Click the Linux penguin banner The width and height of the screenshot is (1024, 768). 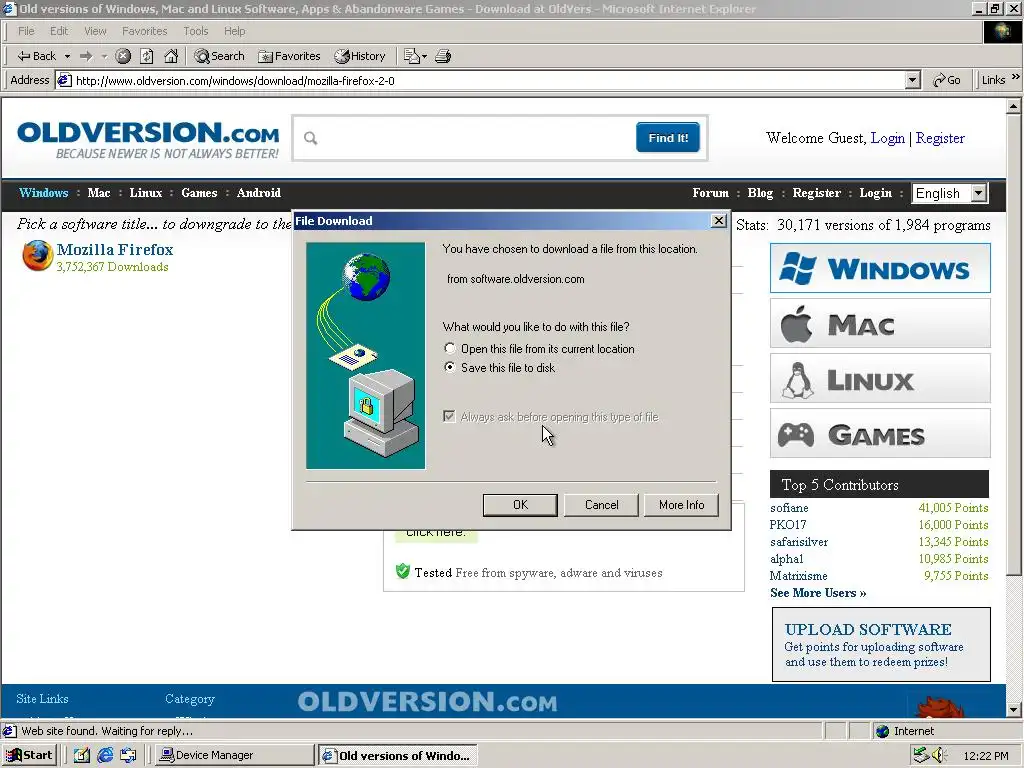[880, 378]
